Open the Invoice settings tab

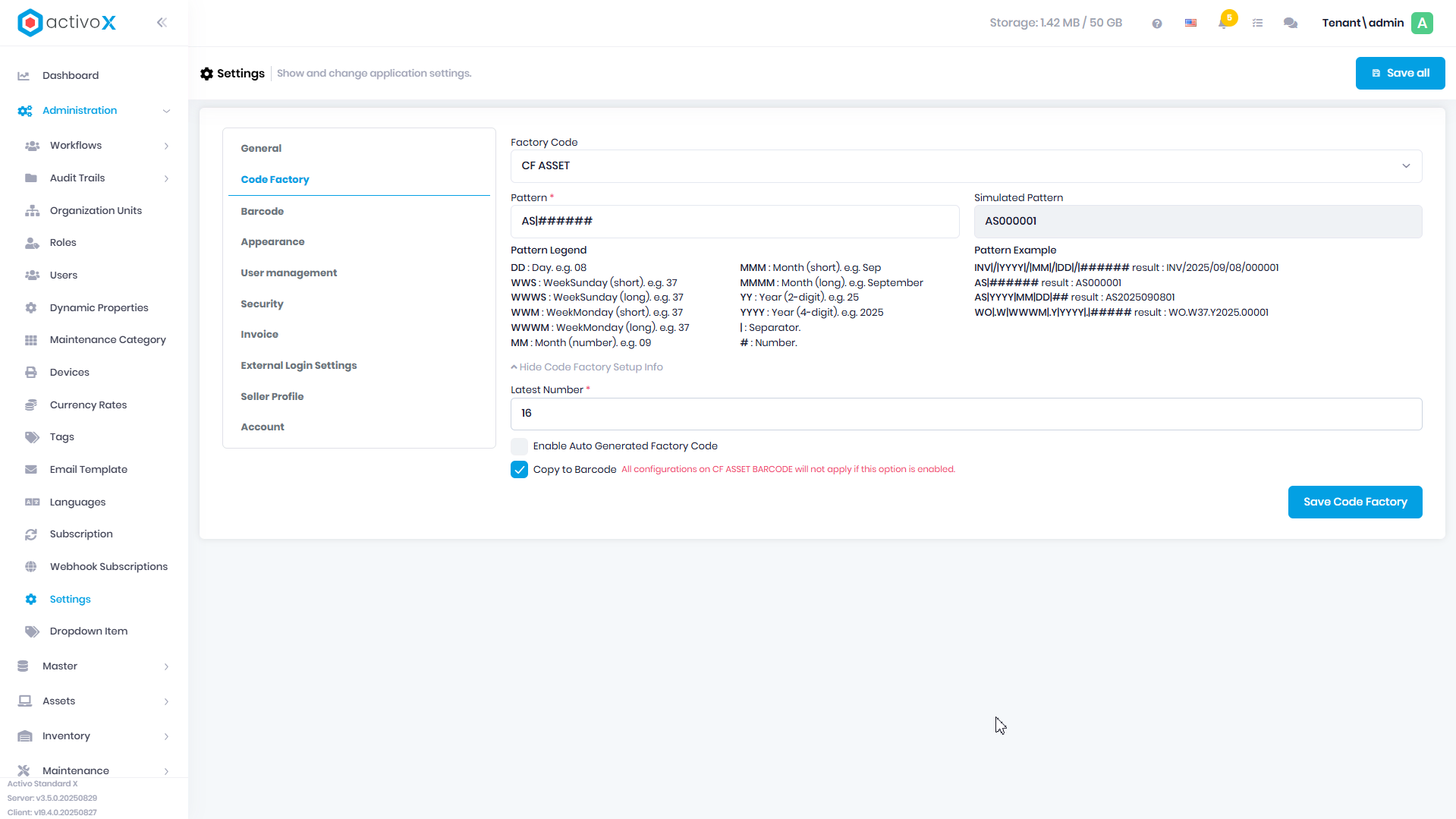259,335
